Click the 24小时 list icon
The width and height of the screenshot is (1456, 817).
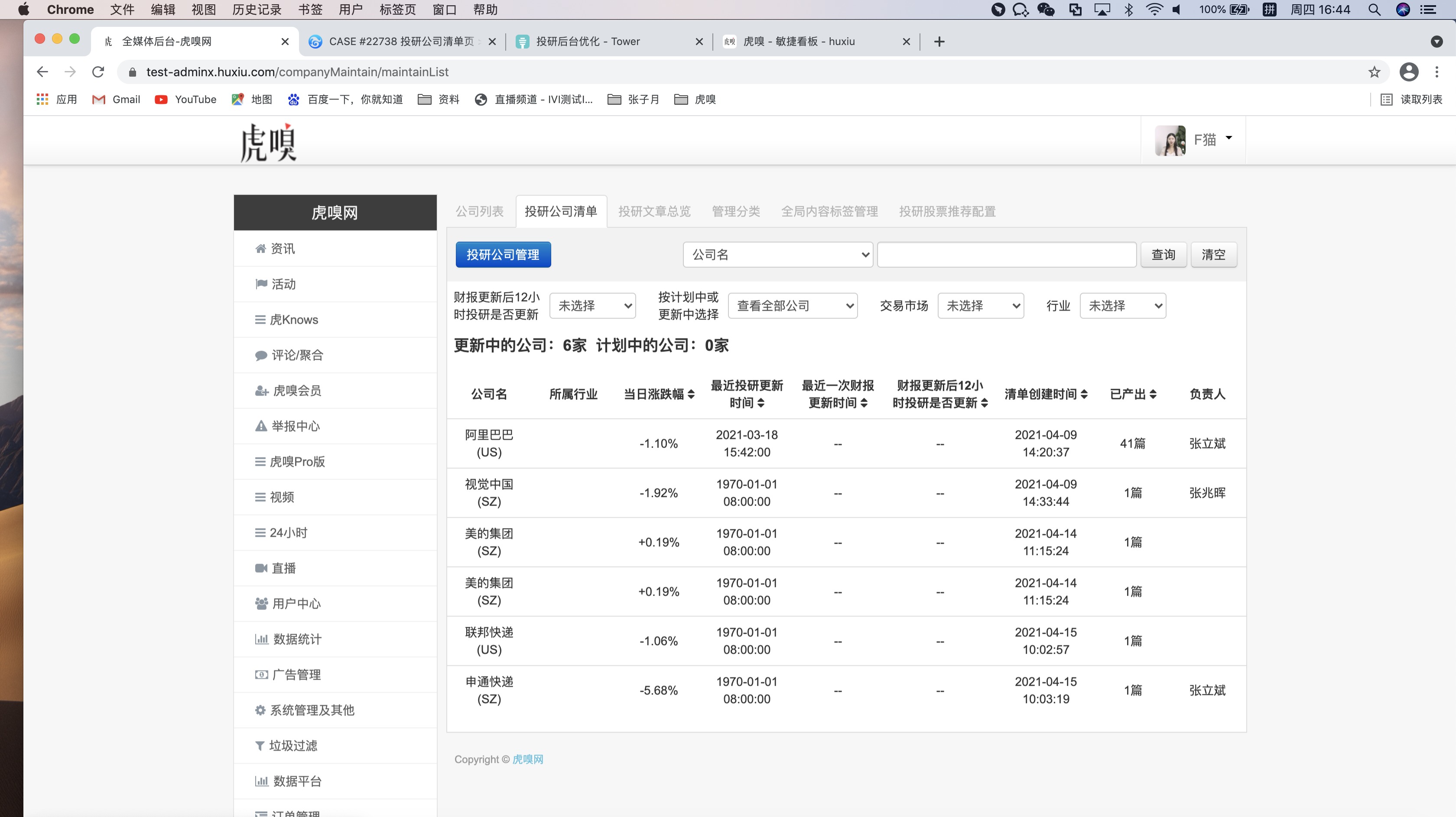click(260, 533)
